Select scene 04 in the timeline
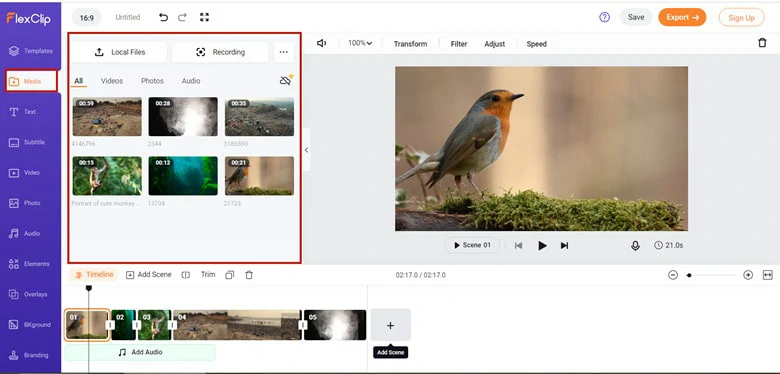This screenshot has height=374, width=780. (237, 325)
